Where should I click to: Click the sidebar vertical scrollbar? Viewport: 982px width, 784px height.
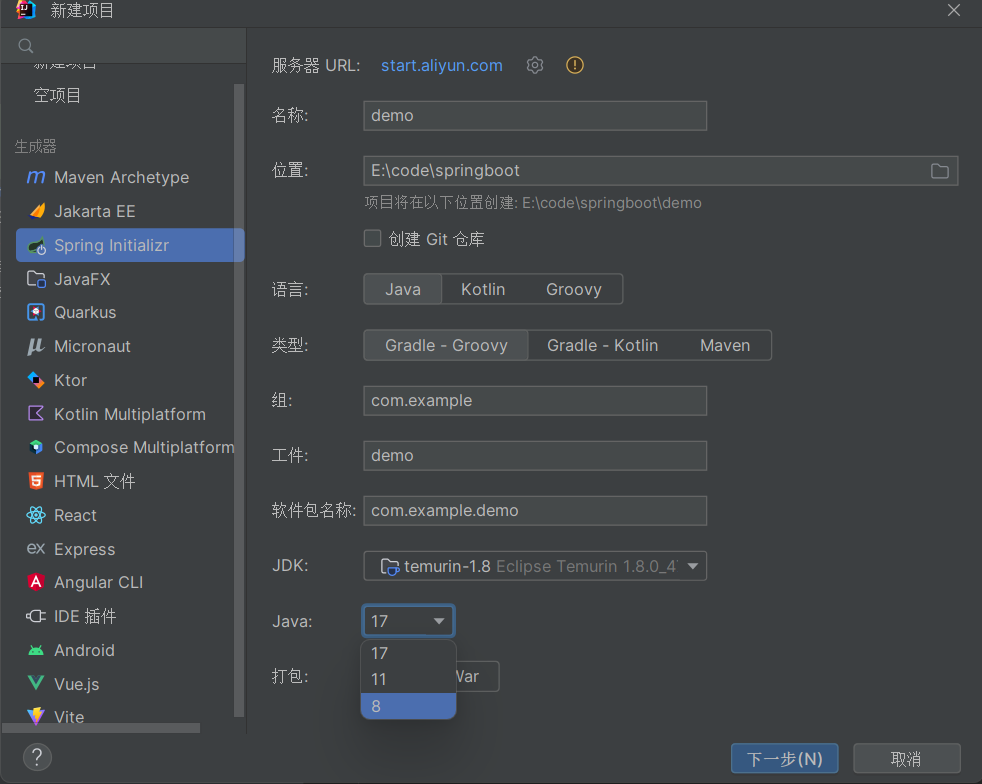239,401
